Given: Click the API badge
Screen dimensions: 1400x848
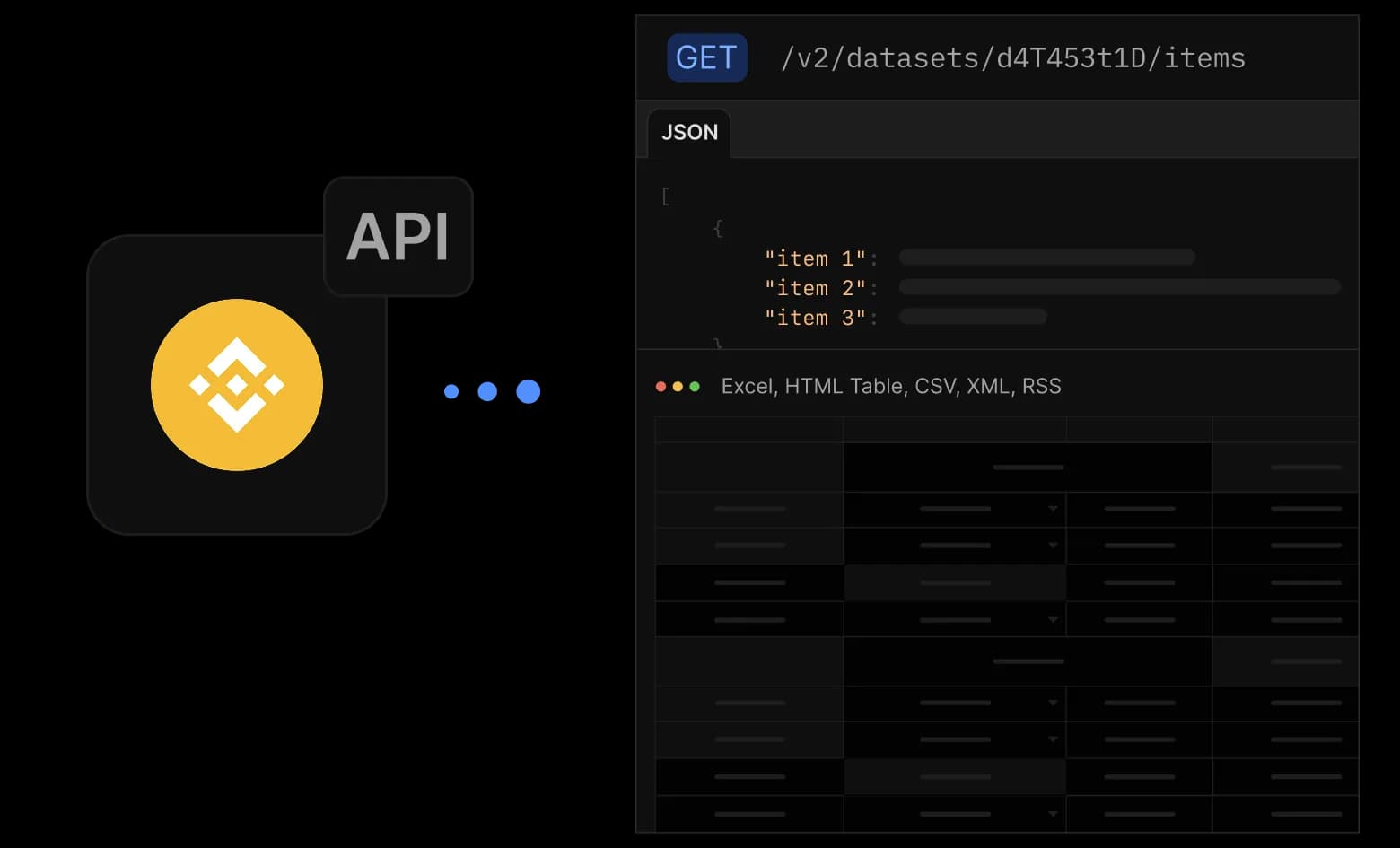Looking at the screenshot, I should point(398,237).
